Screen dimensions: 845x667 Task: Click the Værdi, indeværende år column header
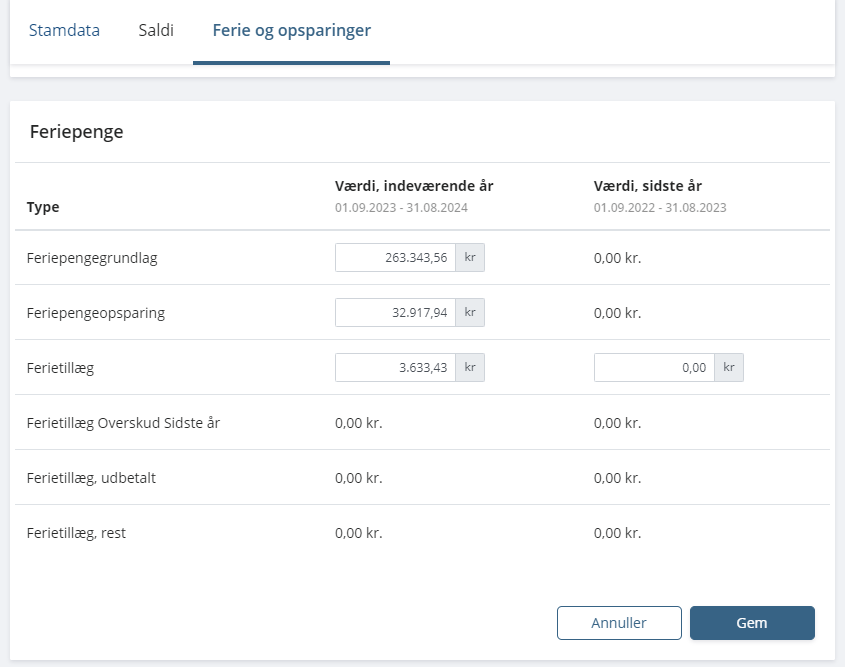click(x=414, y=186)
